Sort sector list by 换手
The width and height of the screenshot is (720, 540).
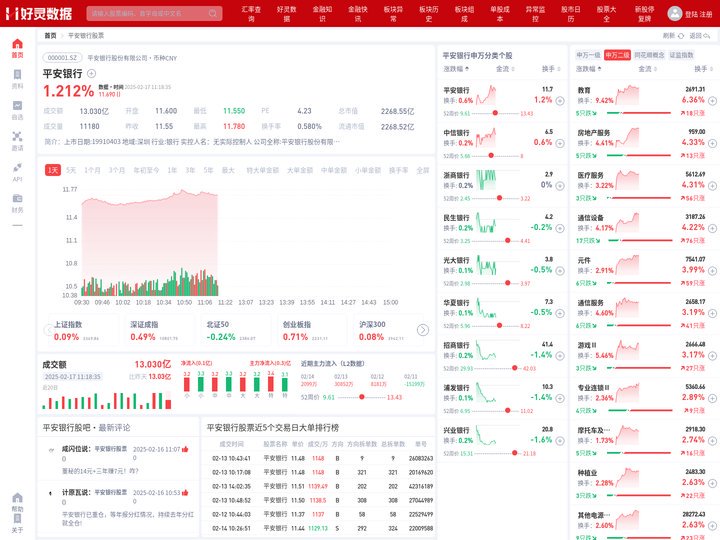(x=703, y=69)
